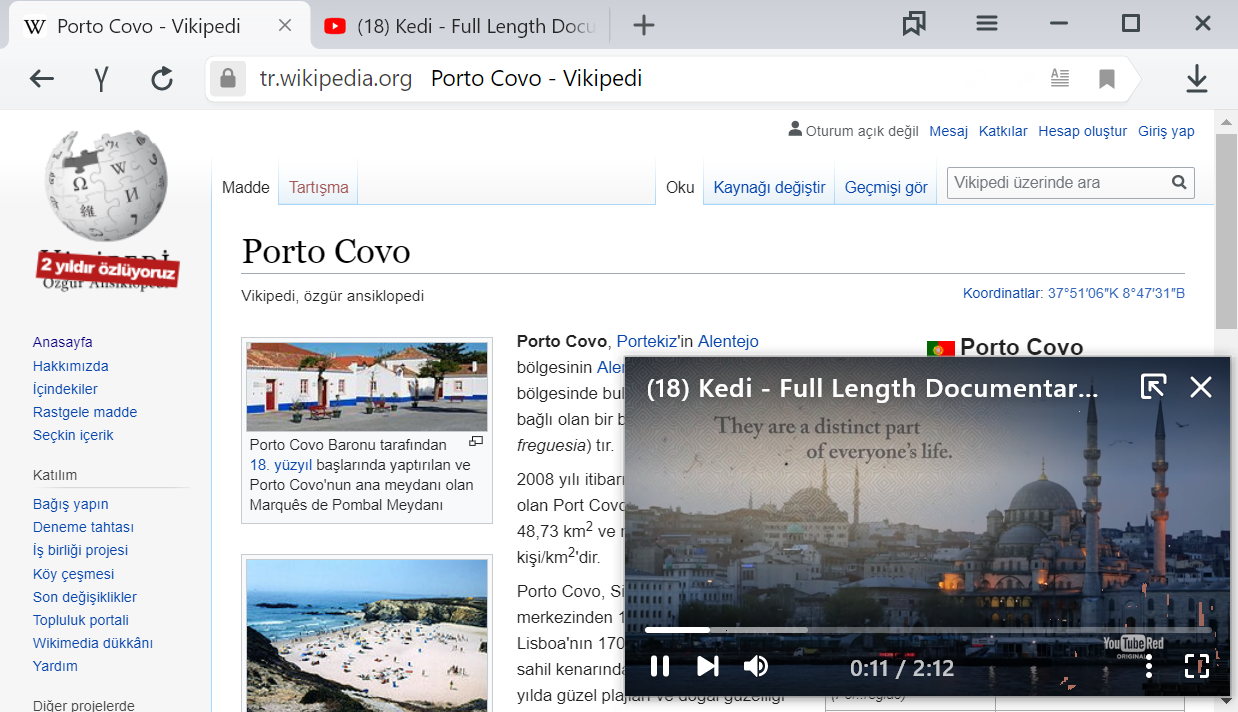Open İçindekiler sidebar link

click(x=65, y=389)
